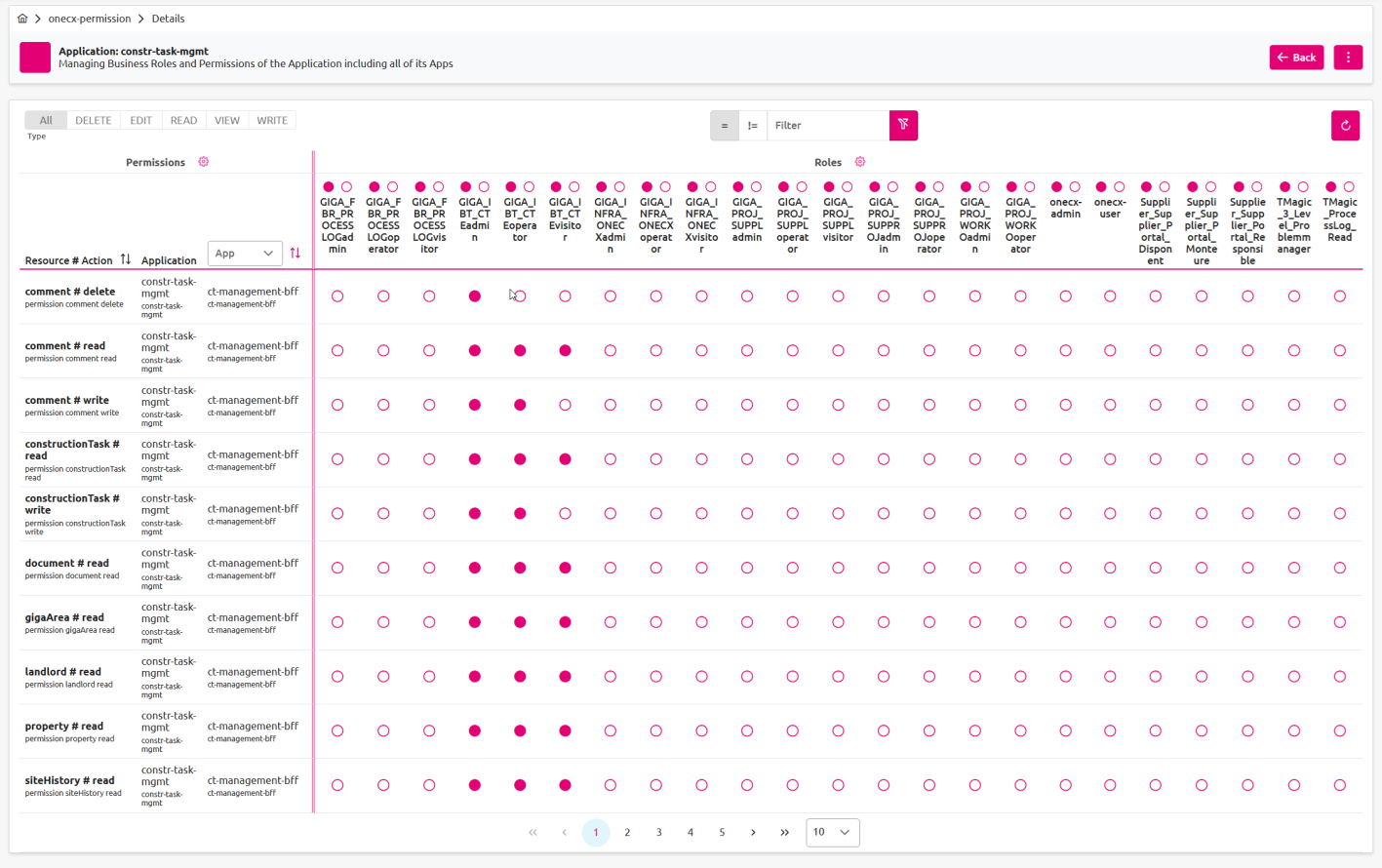The width and height of the screenshot is (1382, 868).
Task: Open Permissions column settings gear
Action: click(x=204, y=162)
